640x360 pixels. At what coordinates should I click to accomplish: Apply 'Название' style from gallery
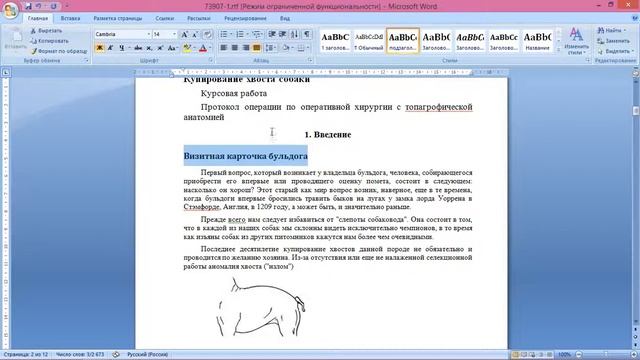(x=538, y=41)
